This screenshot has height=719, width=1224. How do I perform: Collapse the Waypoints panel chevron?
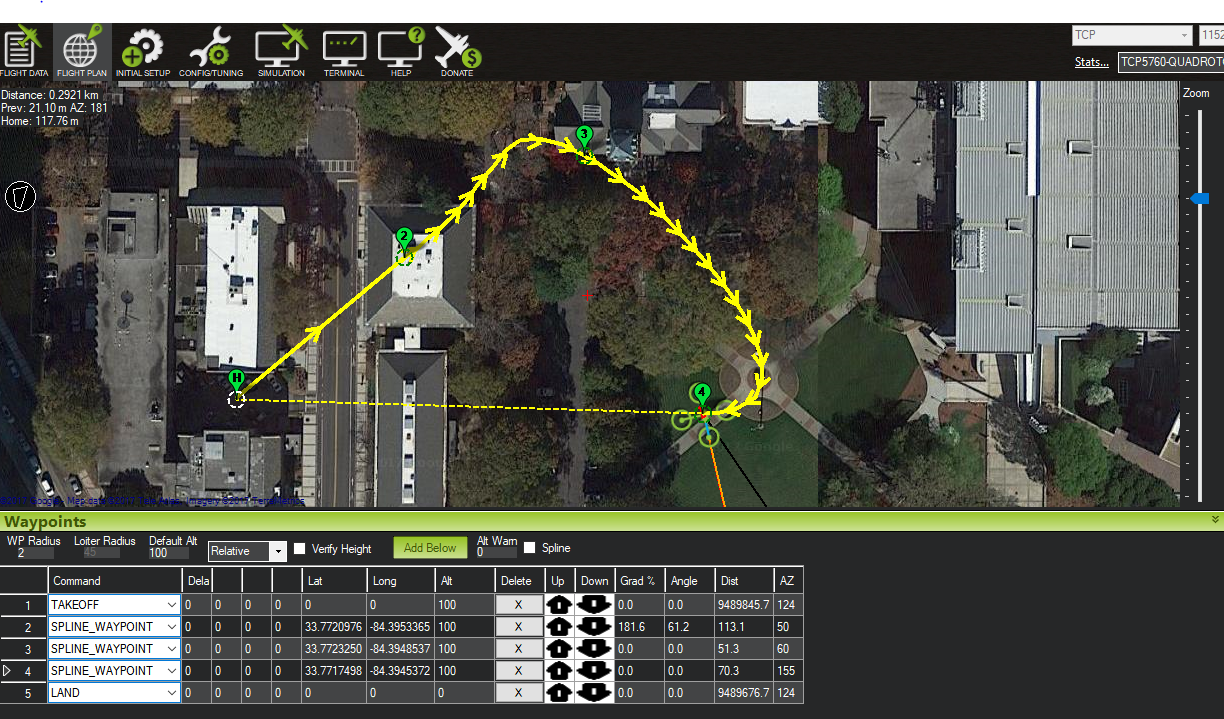click(x=1215, y=521)
